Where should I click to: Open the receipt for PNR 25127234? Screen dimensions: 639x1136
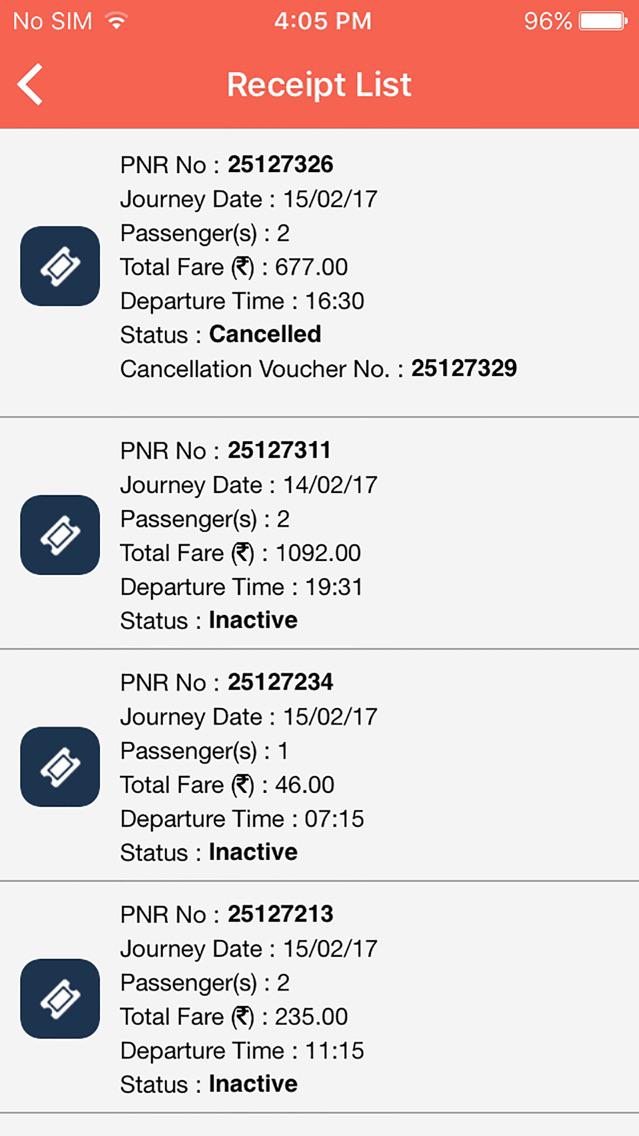[x=320, y=767]
